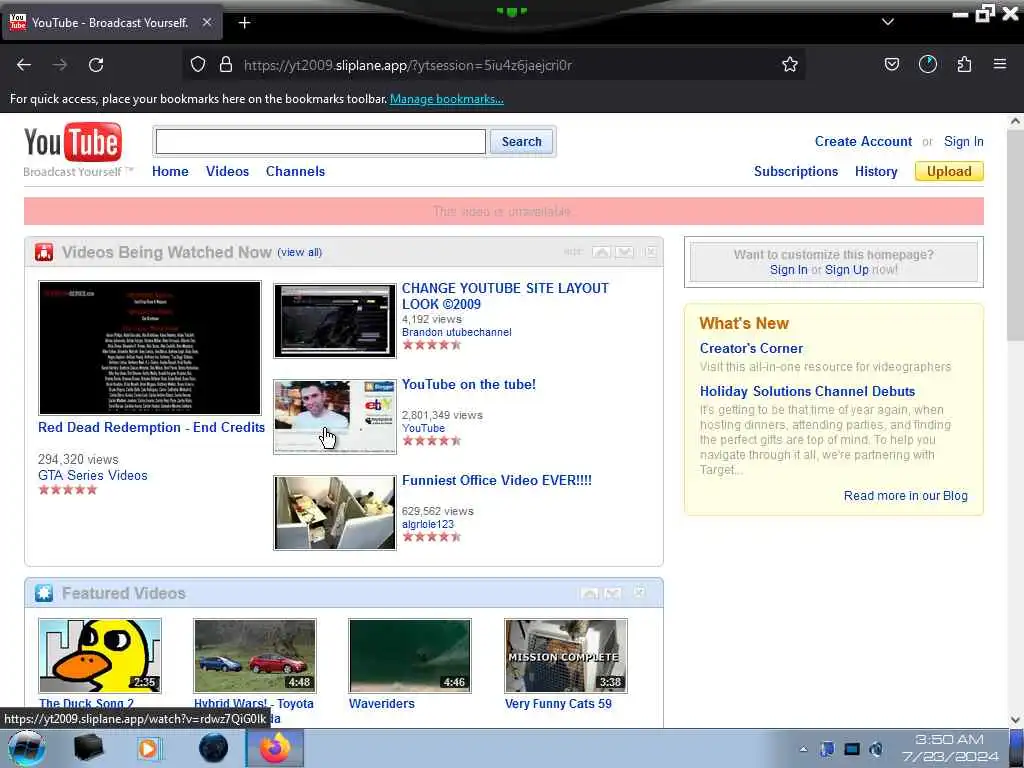
Task: Reload the page with refresh icon
Action: click(x=96, y=65)
